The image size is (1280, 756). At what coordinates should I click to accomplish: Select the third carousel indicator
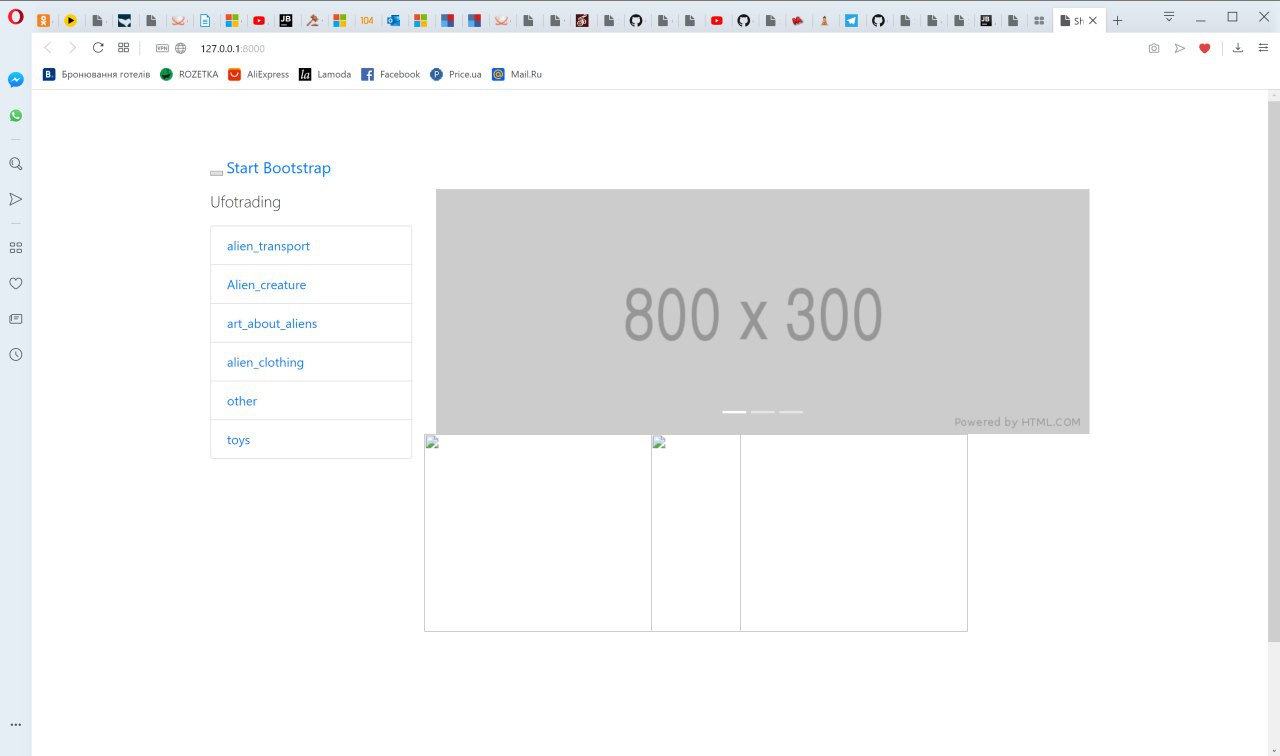tap(791, 411)
